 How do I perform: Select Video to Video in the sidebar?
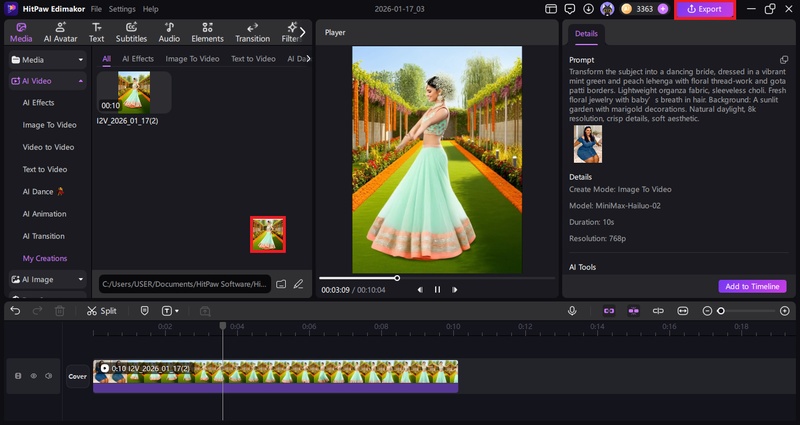coord(48,147)
